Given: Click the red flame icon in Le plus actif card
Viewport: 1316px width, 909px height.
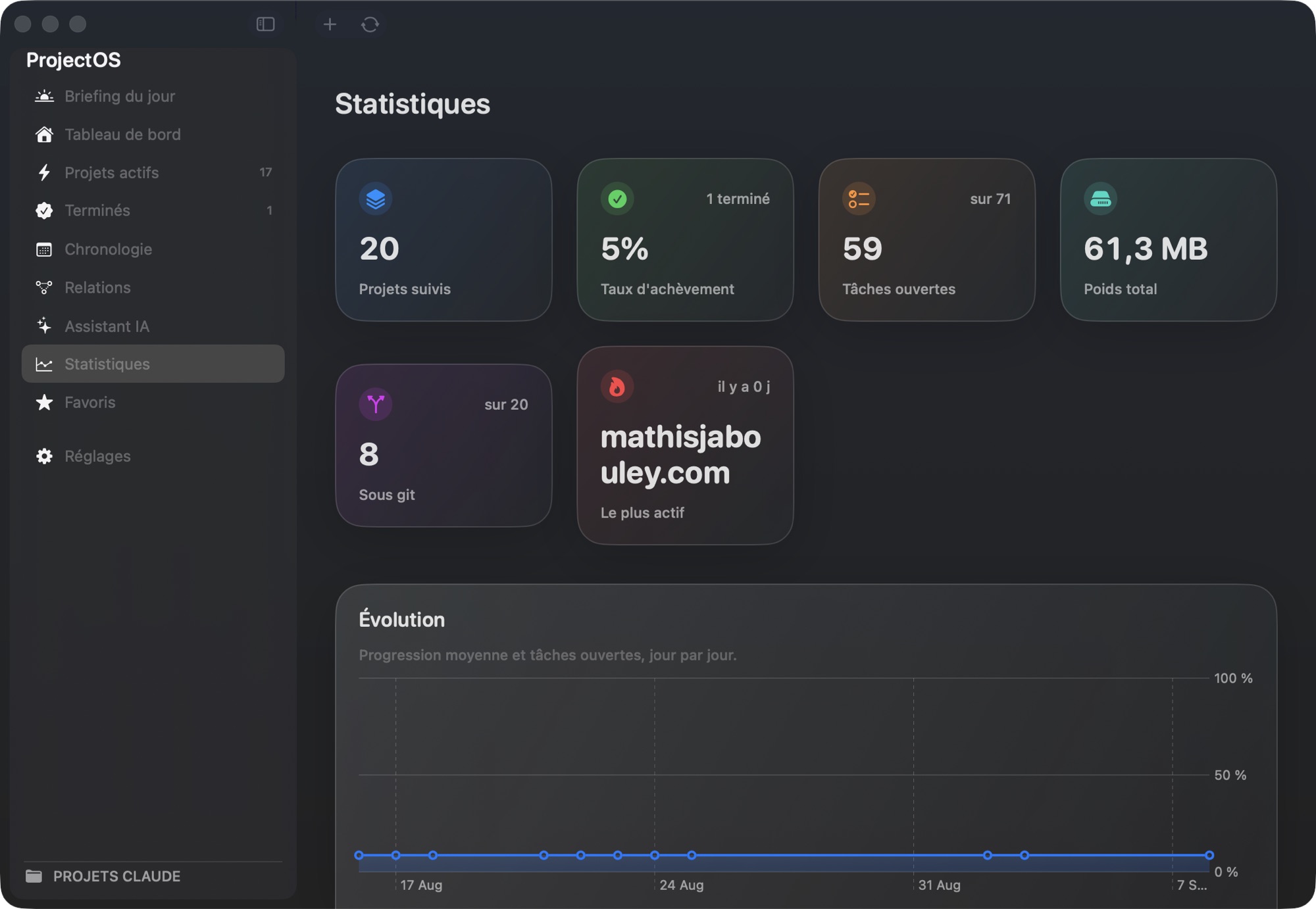Looking at the screenshot, I should pos(617,386).
